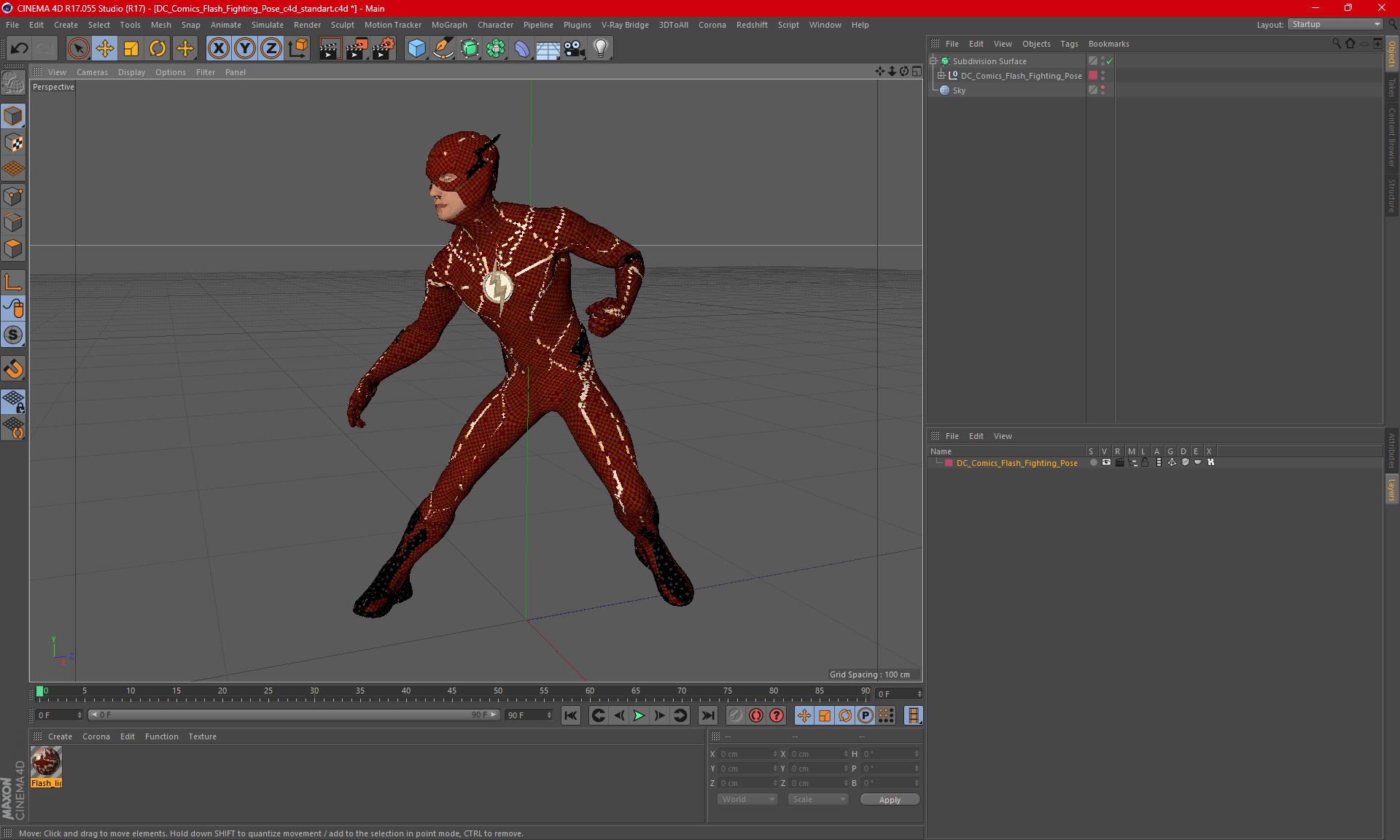Add a floor environment object
Screen dimensions: 1400x840
[548, 49]
